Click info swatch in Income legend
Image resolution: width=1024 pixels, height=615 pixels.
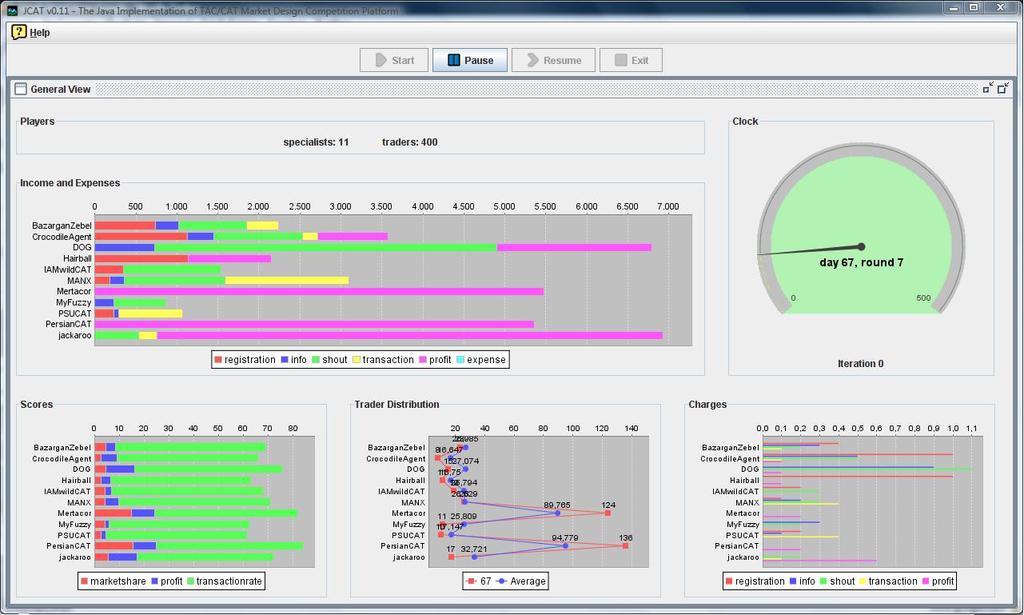coord(285,360)
